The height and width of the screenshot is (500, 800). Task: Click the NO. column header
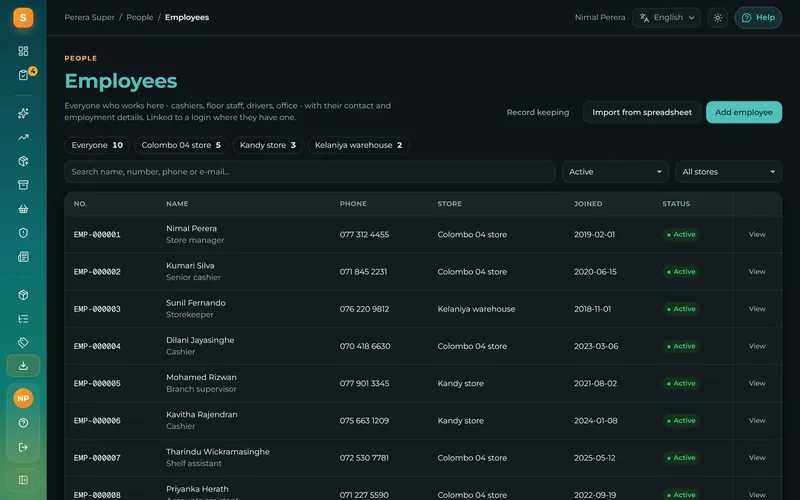coord(80,204)
